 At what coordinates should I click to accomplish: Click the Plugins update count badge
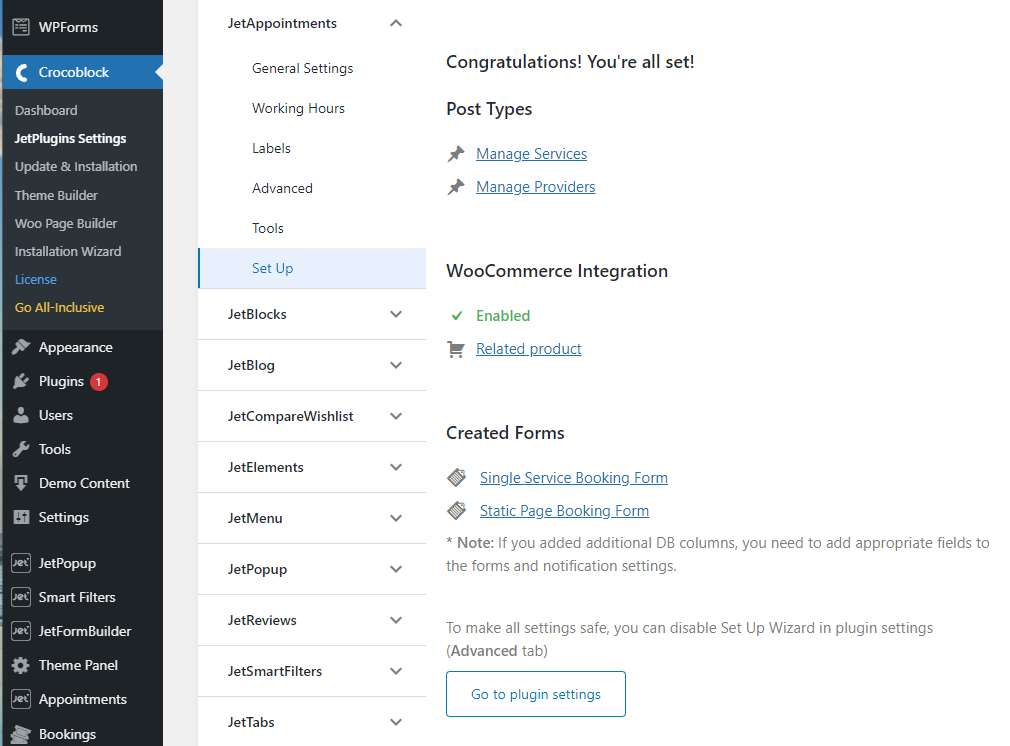99,381
